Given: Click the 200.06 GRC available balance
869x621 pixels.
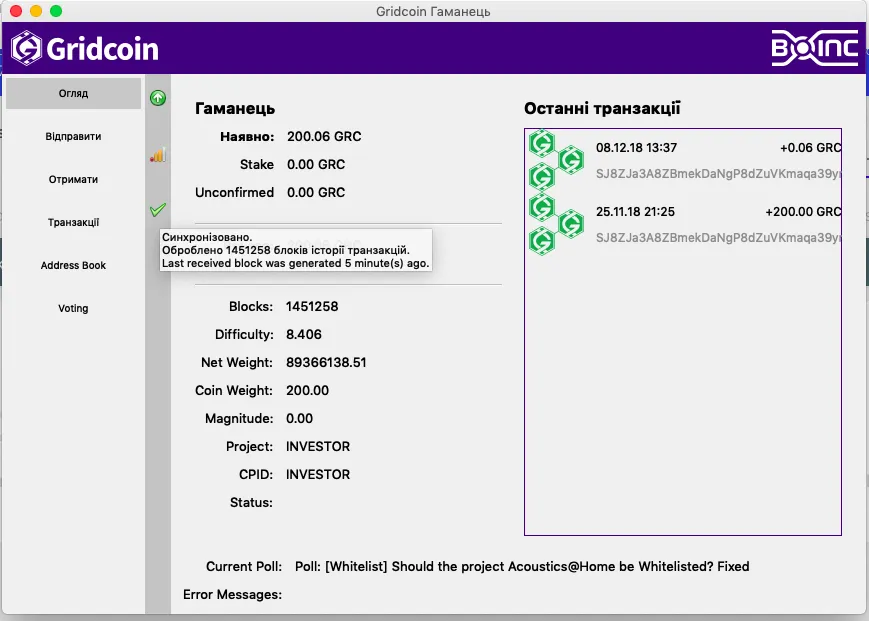Looking at the screenshot, I should point(324,136).
